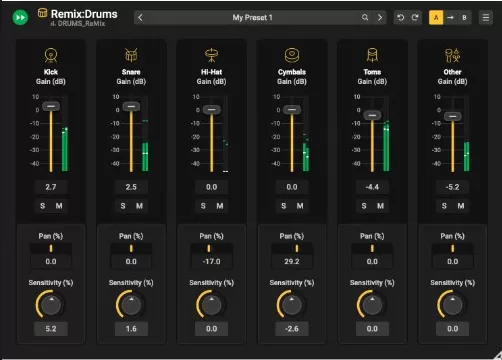
Task: Solo the Hi-Hat channel
Action: [203, 206]
